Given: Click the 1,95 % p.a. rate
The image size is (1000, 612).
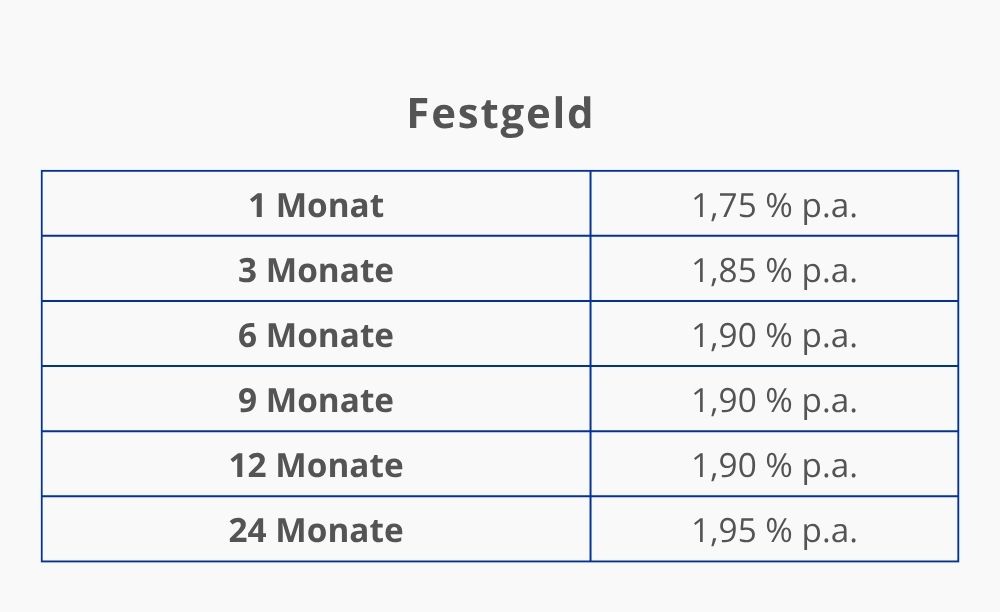Looking at the screenshot, I should (x=774, y=531).
